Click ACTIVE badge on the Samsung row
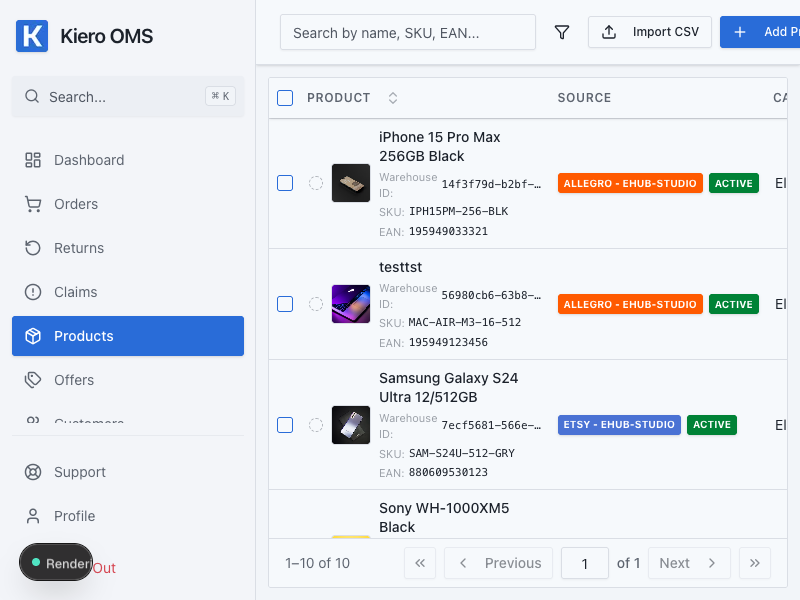This screenshot has width=800, height=600. click(712, 425)
